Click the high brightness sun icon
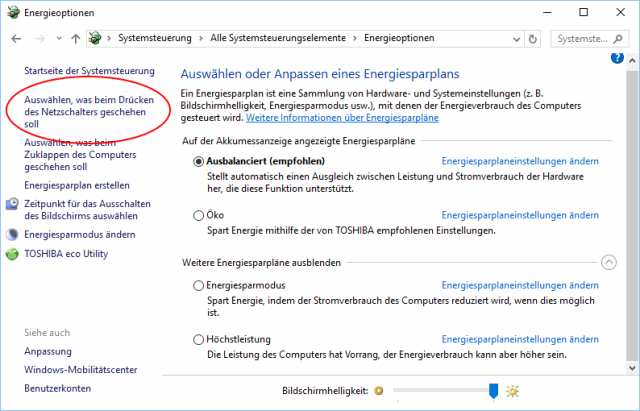The image size is (640, 411). click(x=514, y=390)
